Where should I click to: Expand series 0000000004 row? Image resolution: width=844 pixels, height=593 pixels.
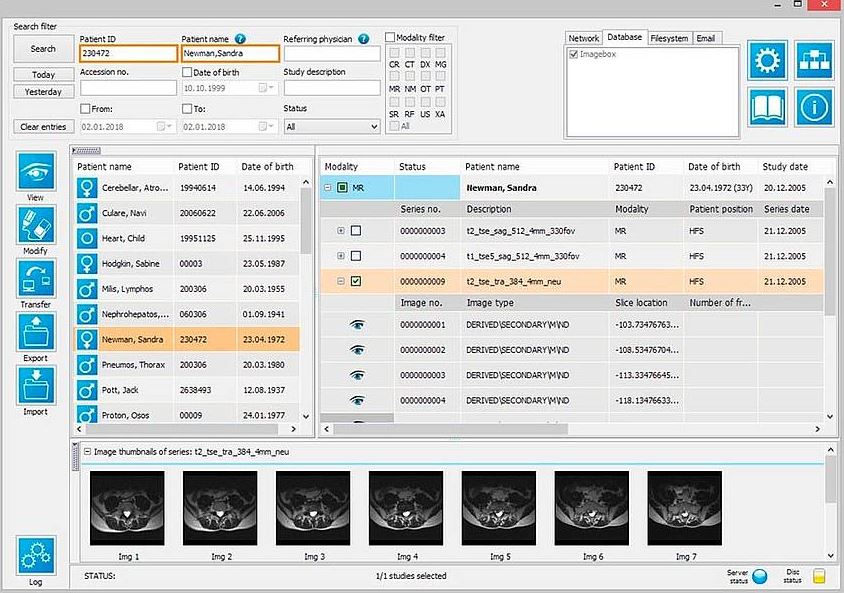pos(341,256)
